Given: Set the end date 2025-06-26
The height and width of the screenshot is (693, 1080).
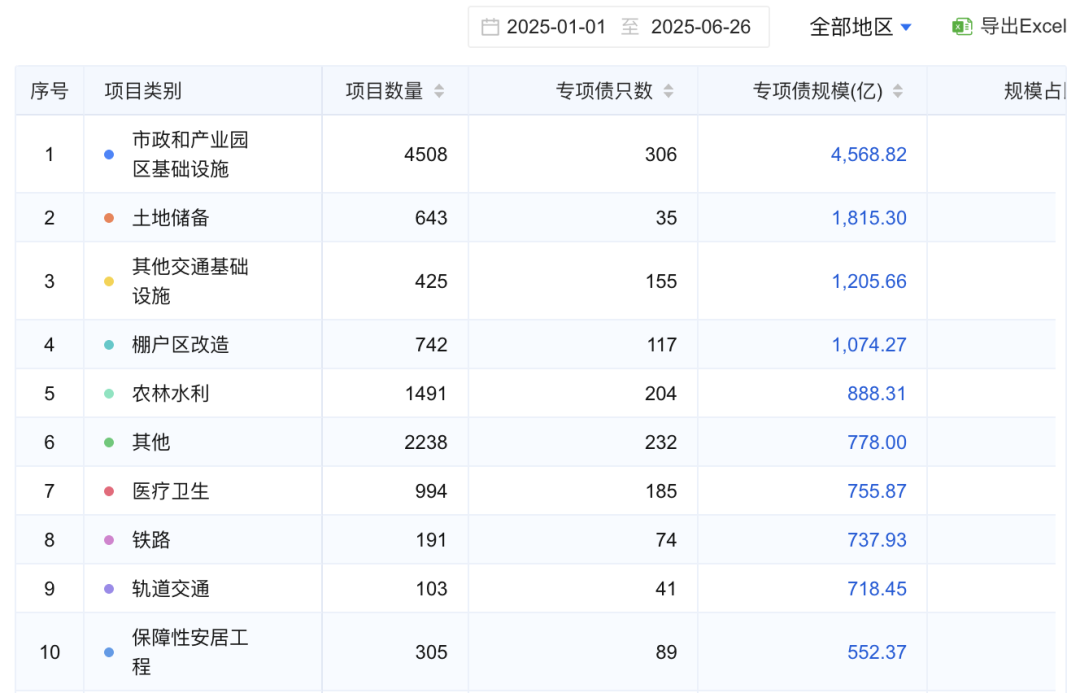Looking at the screenshot, I should (x=700, y=27).
